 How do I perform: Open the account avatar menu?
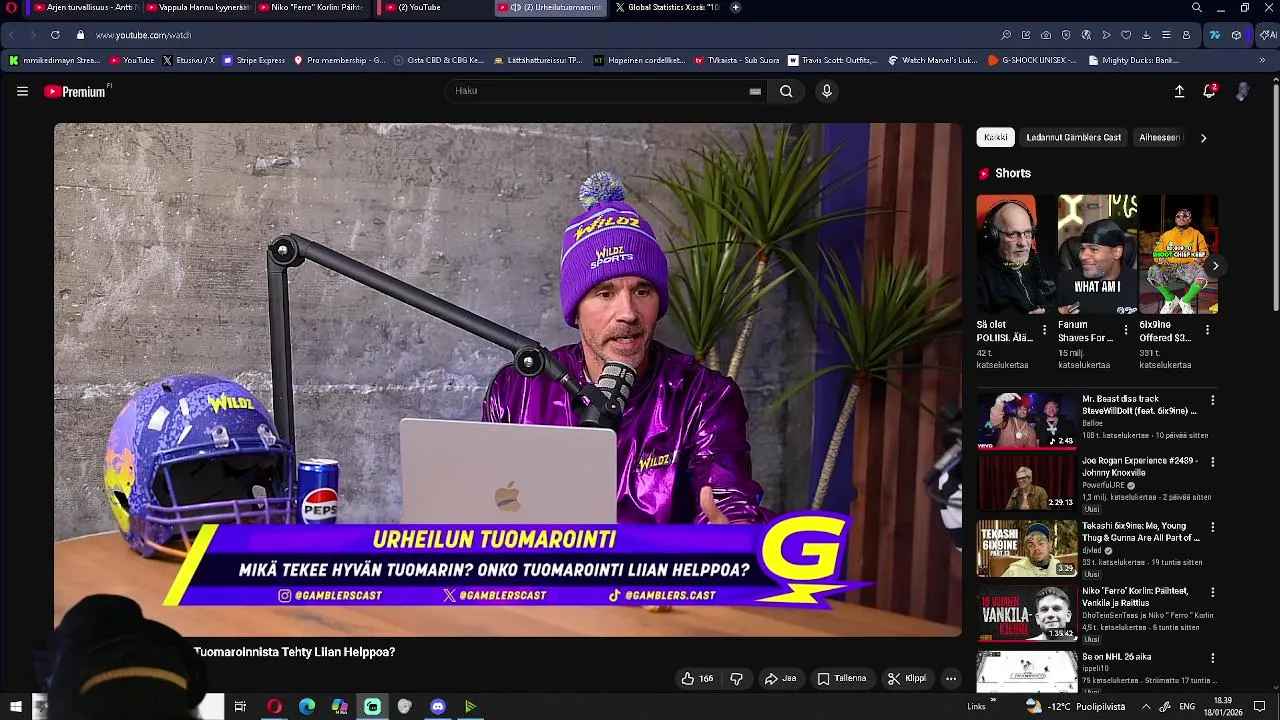tap(1242, 91)
